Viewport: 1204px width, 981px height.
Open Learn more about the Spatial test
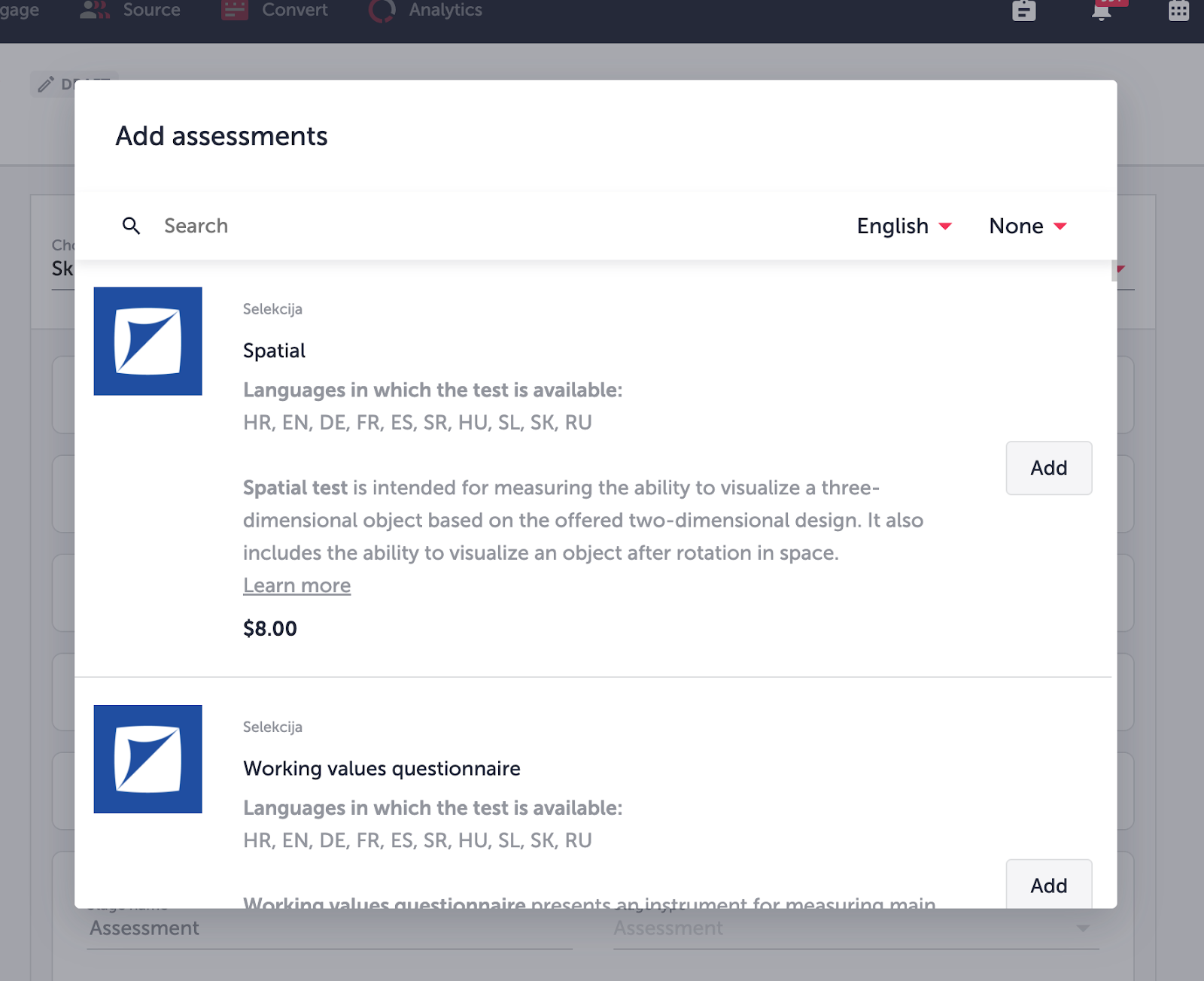(296, 585)
